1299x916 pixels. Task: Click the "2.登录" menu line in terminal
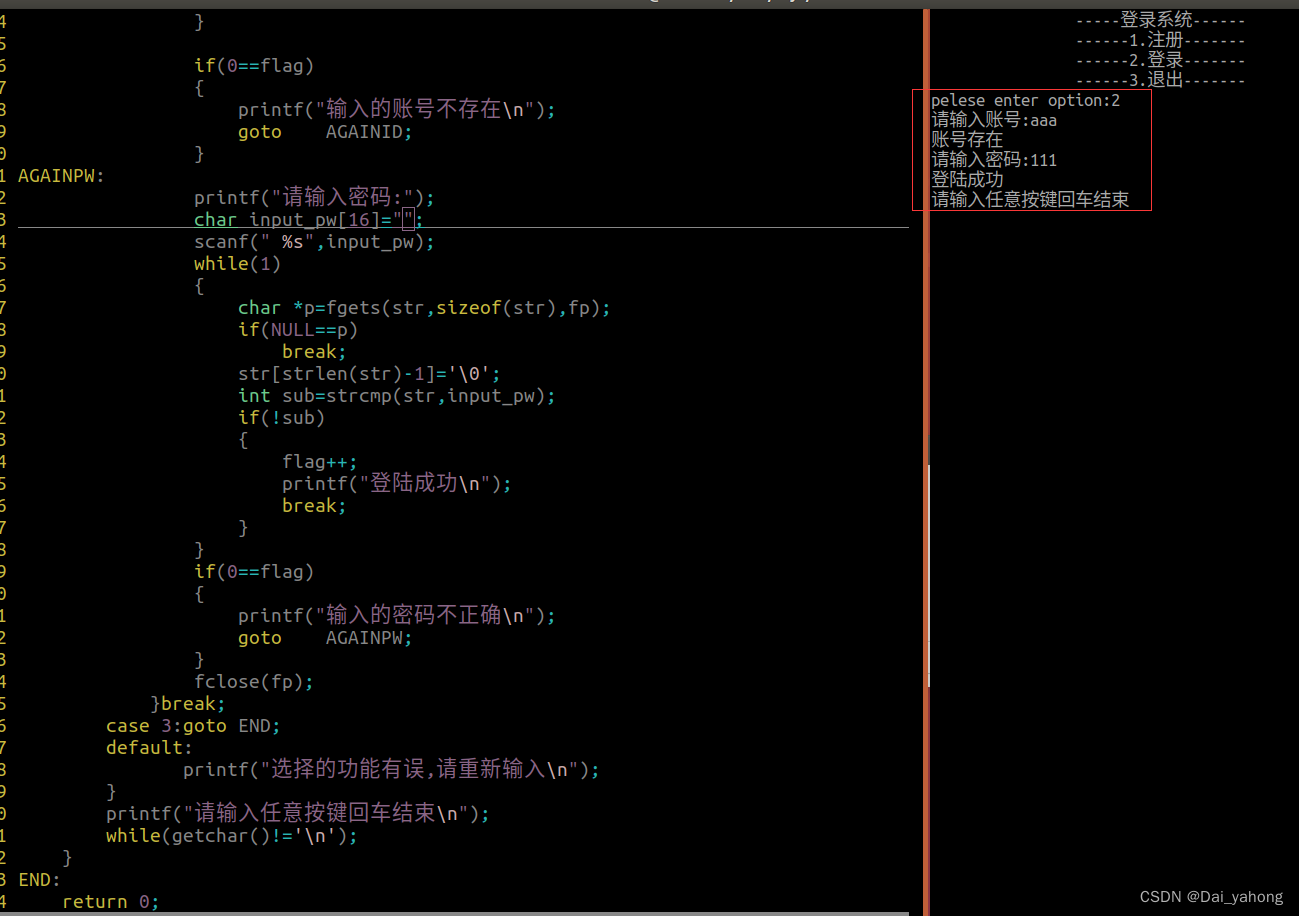click(x=1161, y=60)
